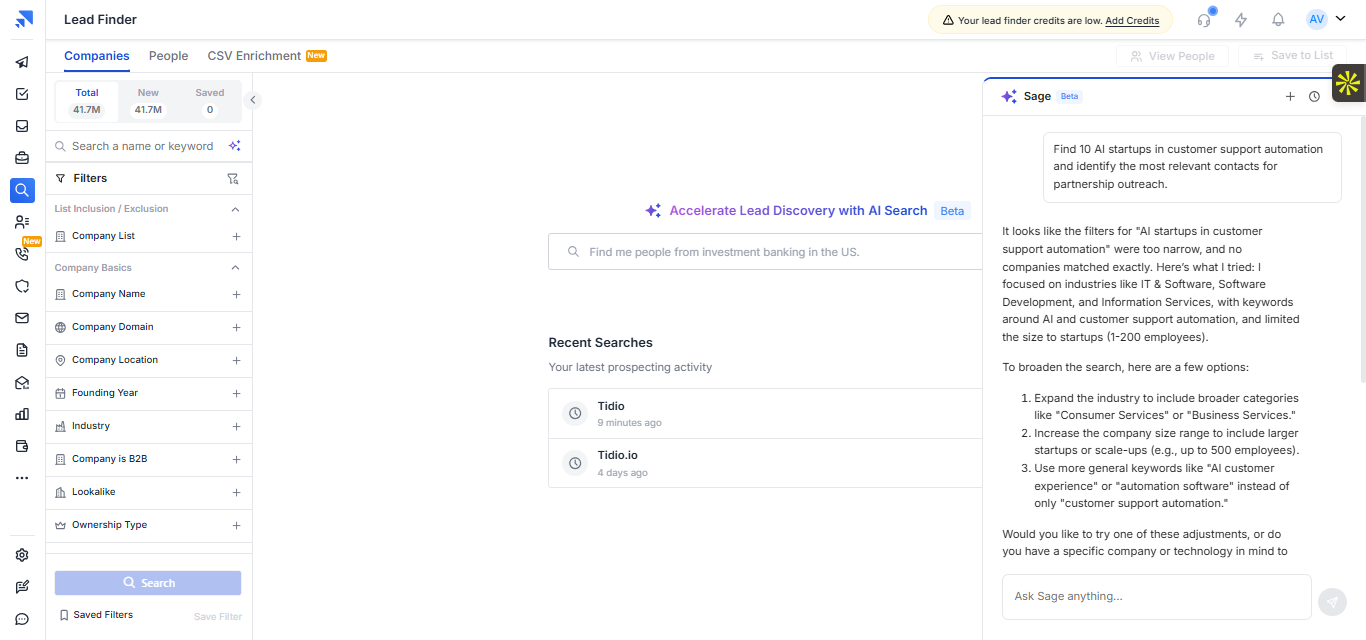Select the New 41.7M results tab
Image resolution: width=1366 pixels, height=640 pixels.
[x=148, y=101]
